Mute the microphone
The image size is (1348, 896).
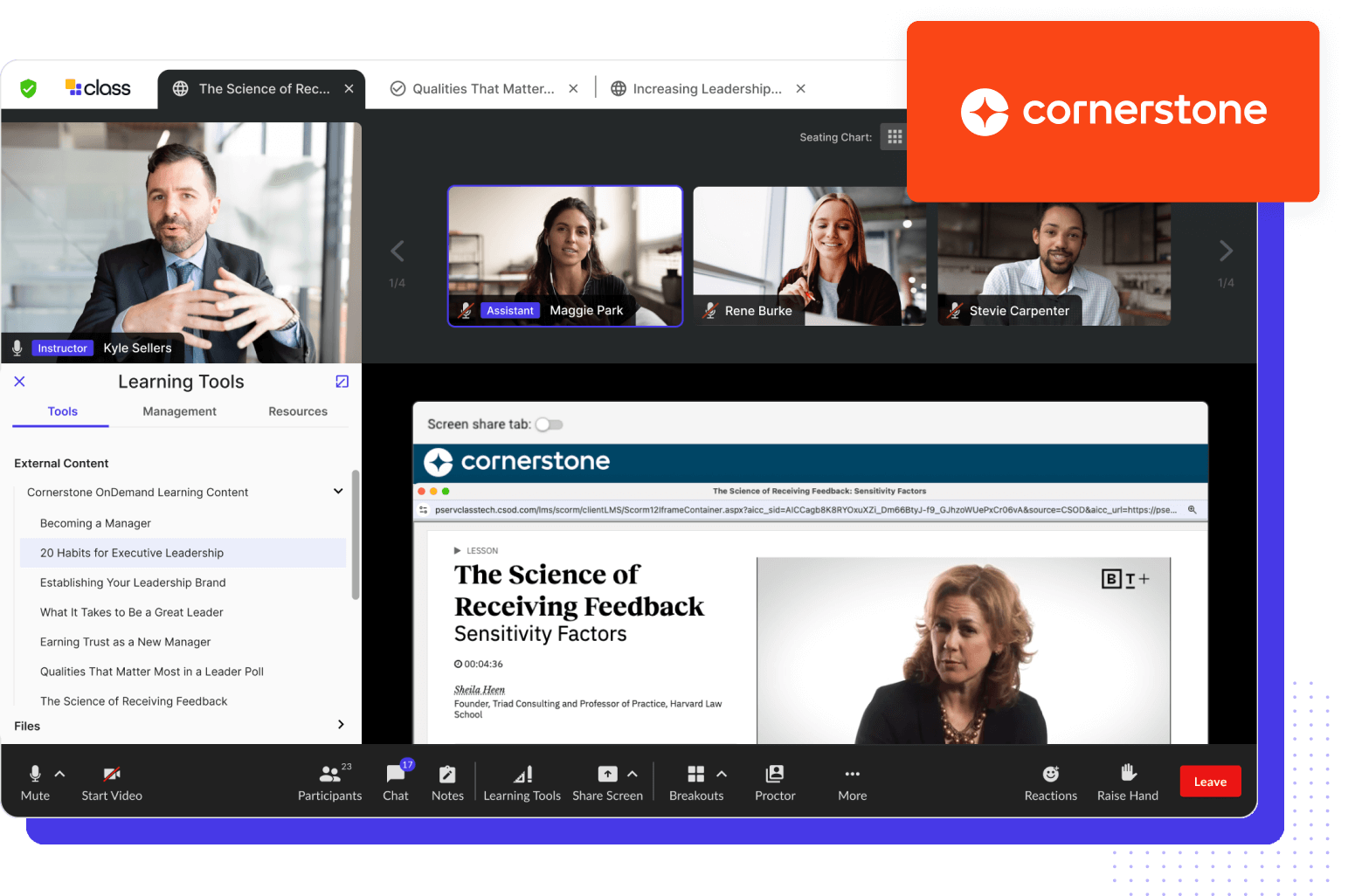pos(35,782)
